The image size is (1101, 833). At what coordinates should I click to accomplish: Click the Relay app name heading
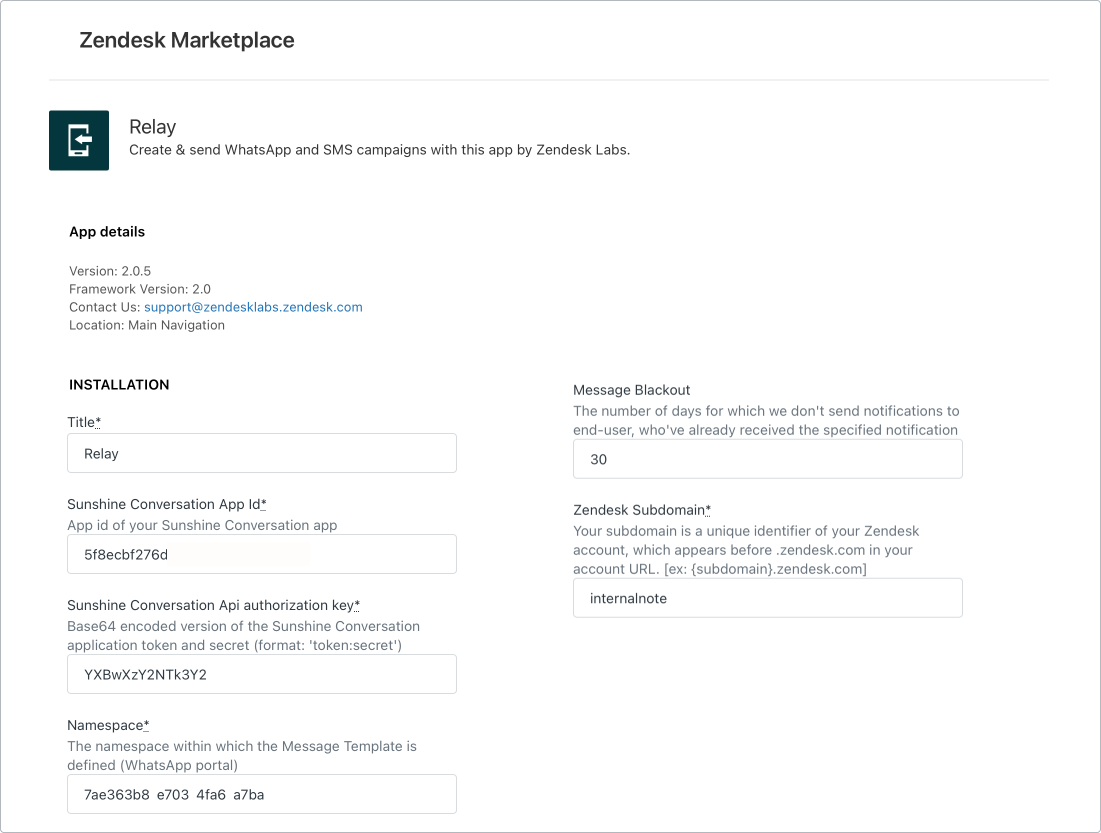coord(153,127)
